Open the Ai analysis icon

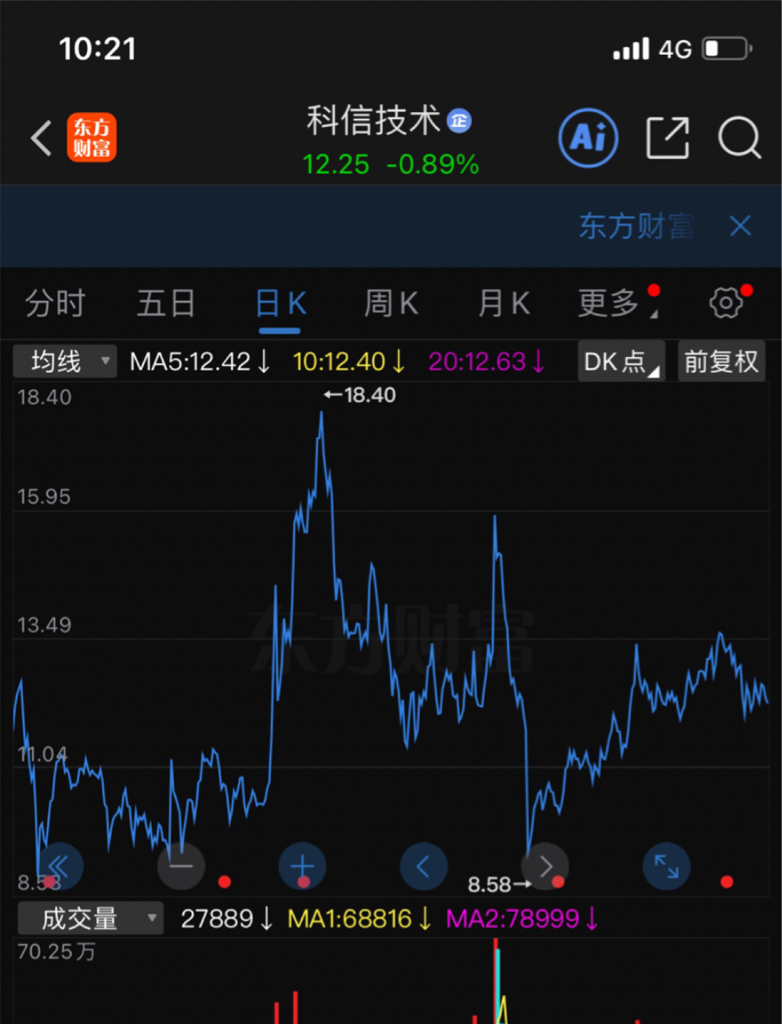click(588, 138)
